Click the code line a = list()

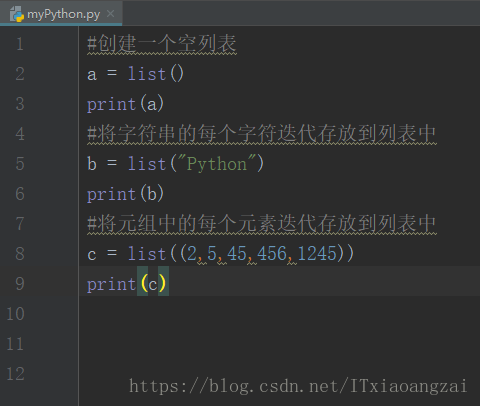click(x=135, y=74)
